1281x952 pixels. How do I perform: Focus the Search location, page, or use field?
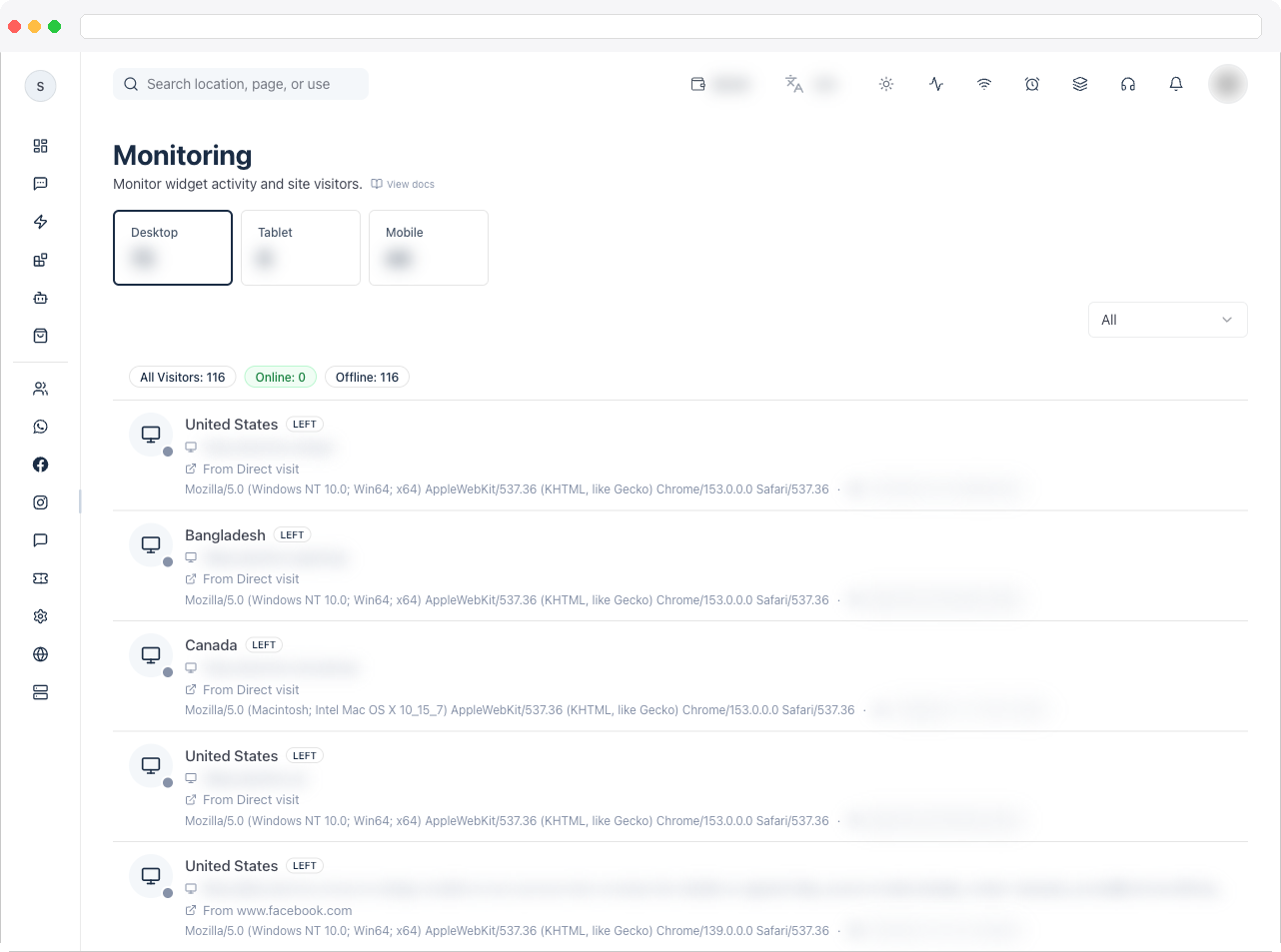(x=241, y=84)
